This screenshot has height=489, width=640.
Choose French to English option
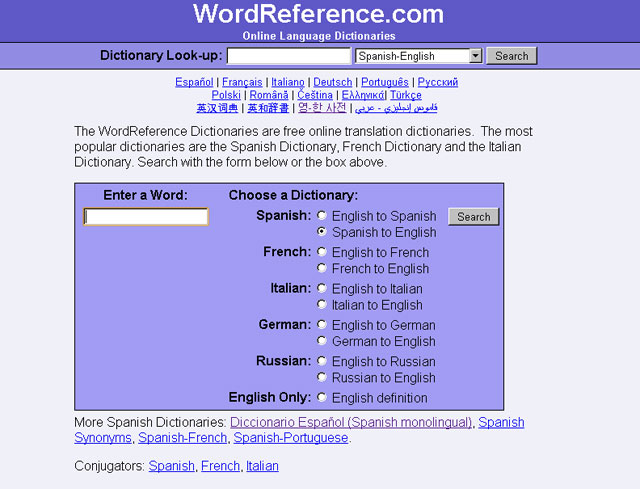(322, 268)
